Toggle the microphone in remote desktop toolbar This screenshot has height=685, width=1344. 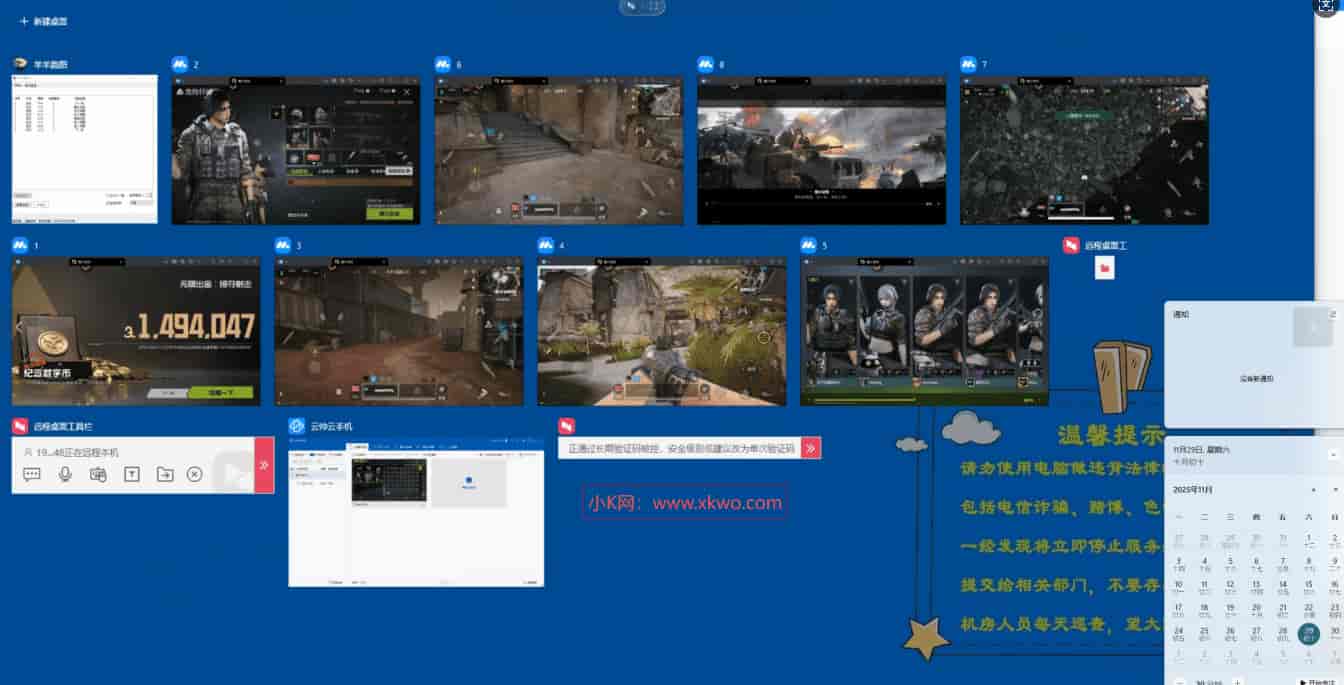click(x=65, y=474)
